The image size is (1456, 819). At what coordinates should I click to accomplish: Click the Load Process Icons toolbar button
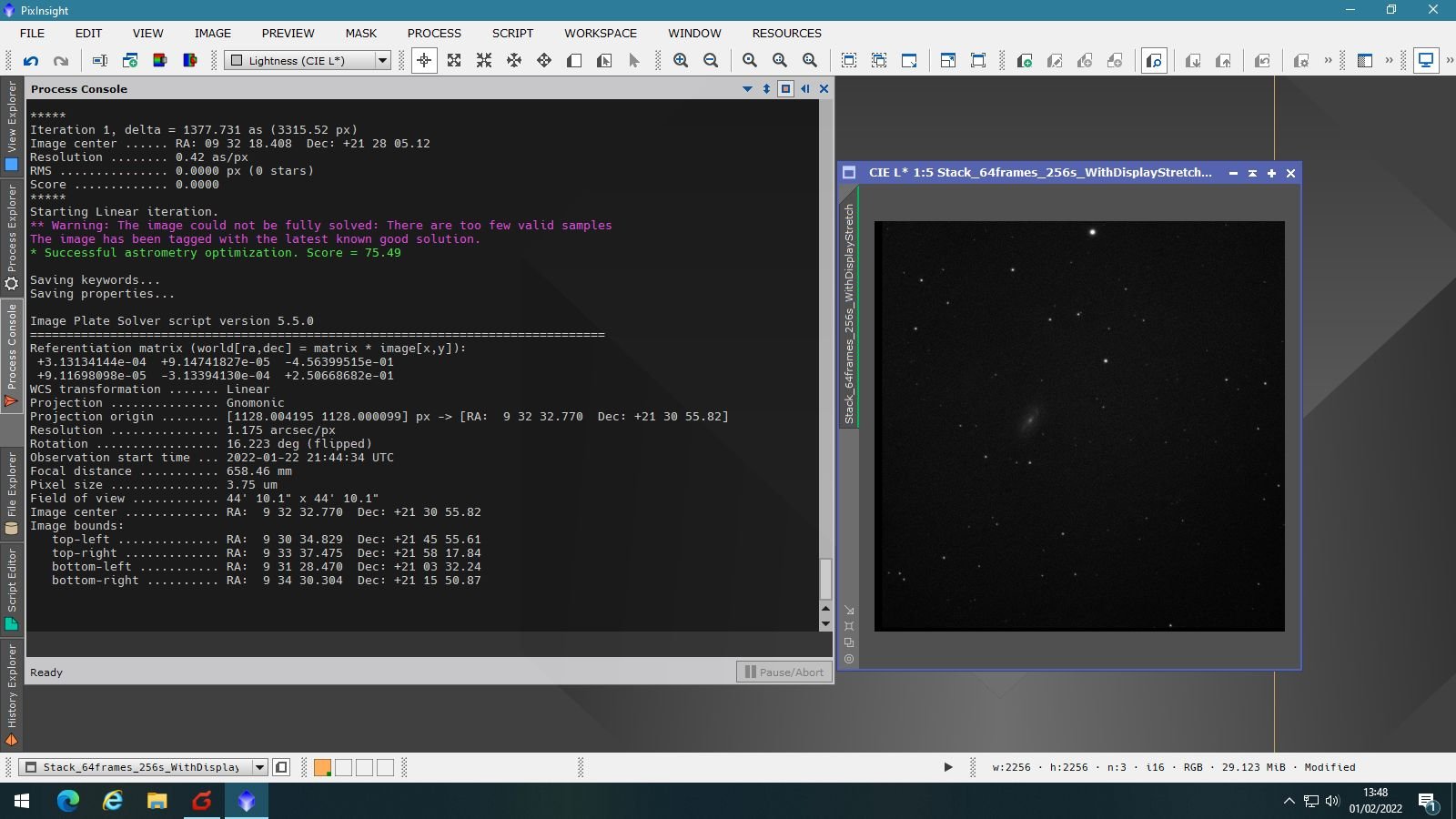coord(1193,61)
